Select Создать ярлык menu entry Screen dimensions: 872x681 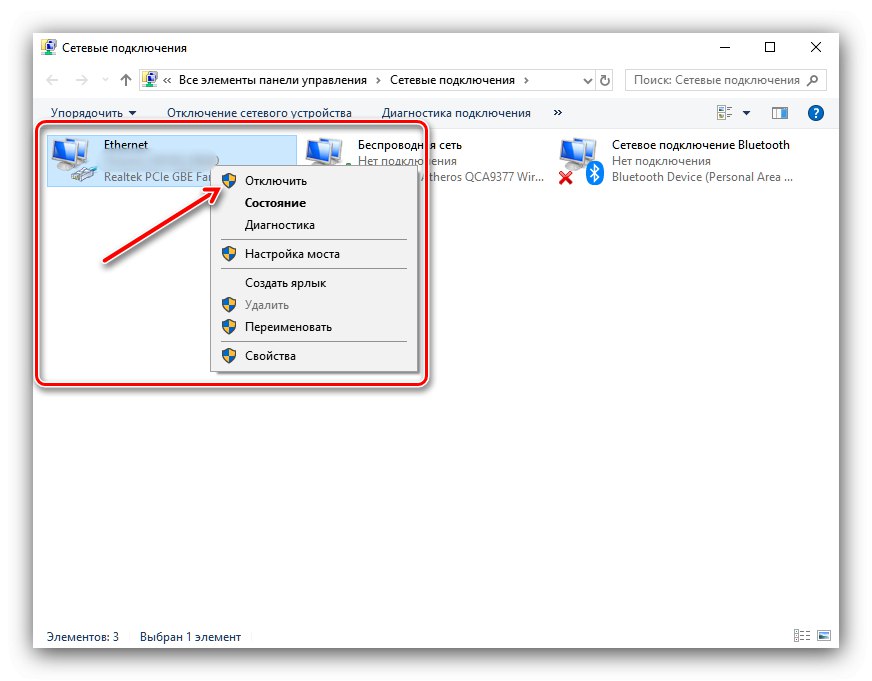(x=314, y=283)
